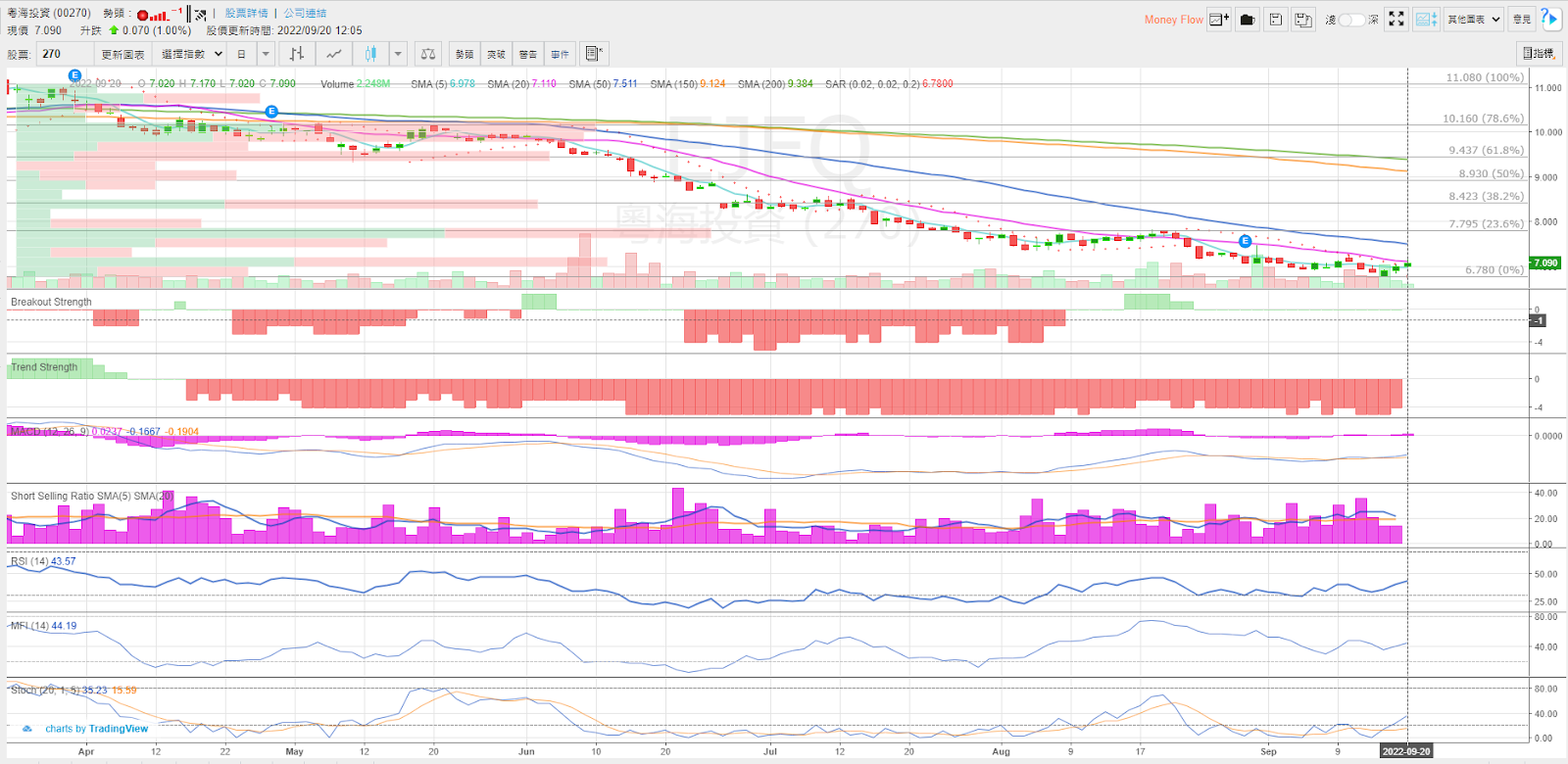Image resolution: width=1568 pixels, height=764 pixels.
Task: Click the SMA (5) legend label
Action: pos(428,84)
